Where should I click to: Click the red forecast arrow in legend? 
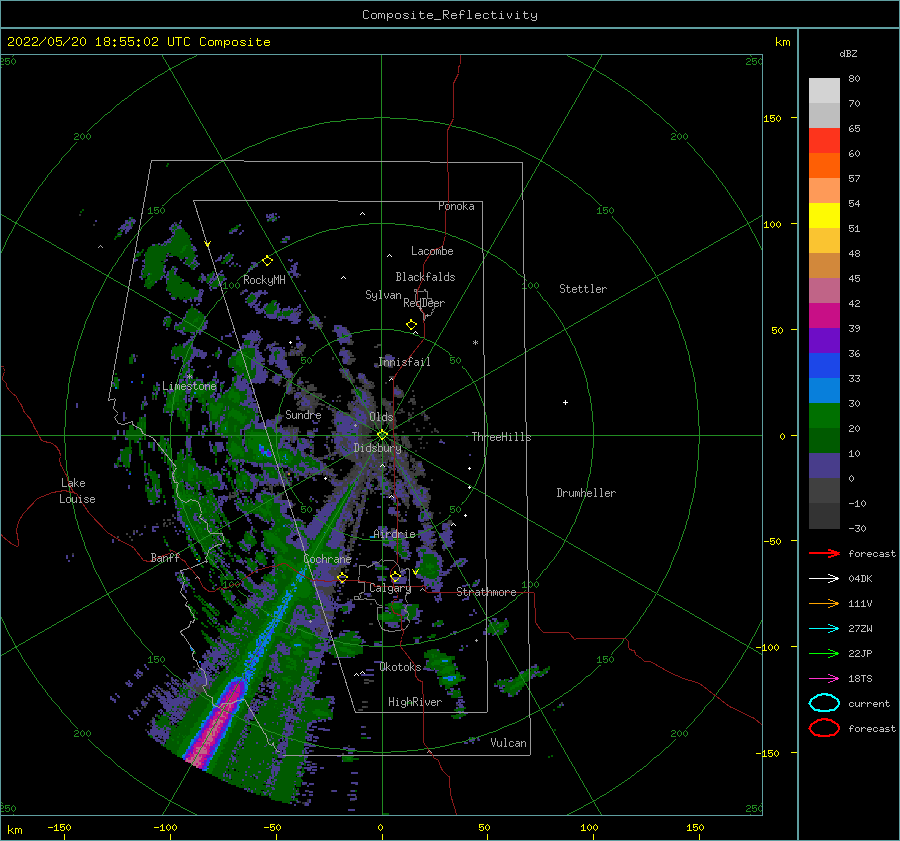click(824, 553)
